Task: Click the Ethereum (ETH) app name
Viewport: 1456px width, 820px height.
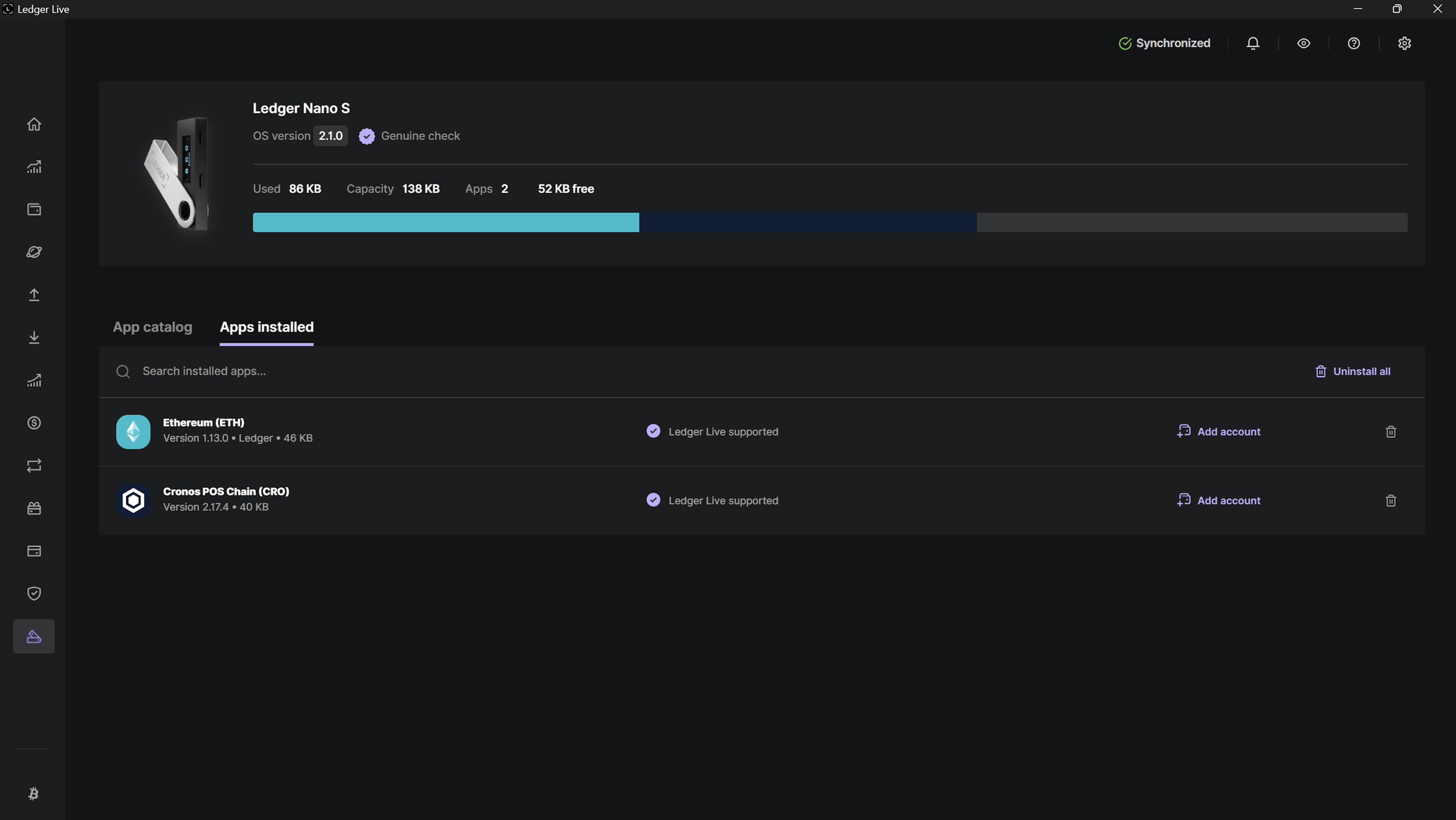Action: (203, 422)
